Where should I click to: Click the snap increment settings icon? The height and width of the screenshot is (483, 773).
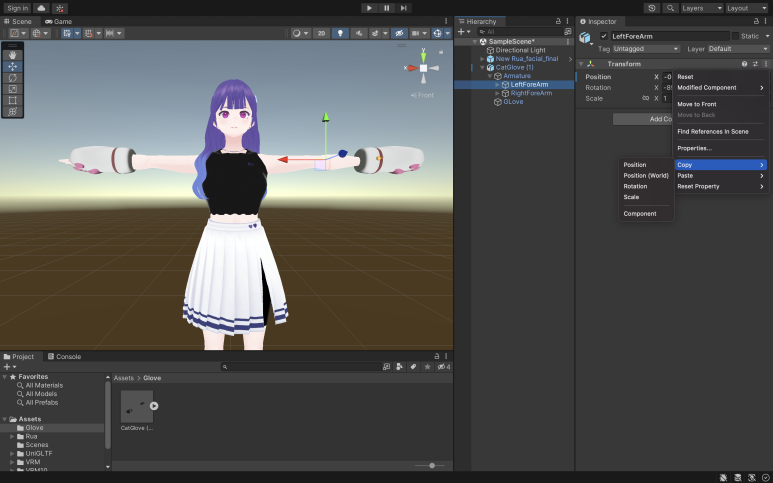114,33
